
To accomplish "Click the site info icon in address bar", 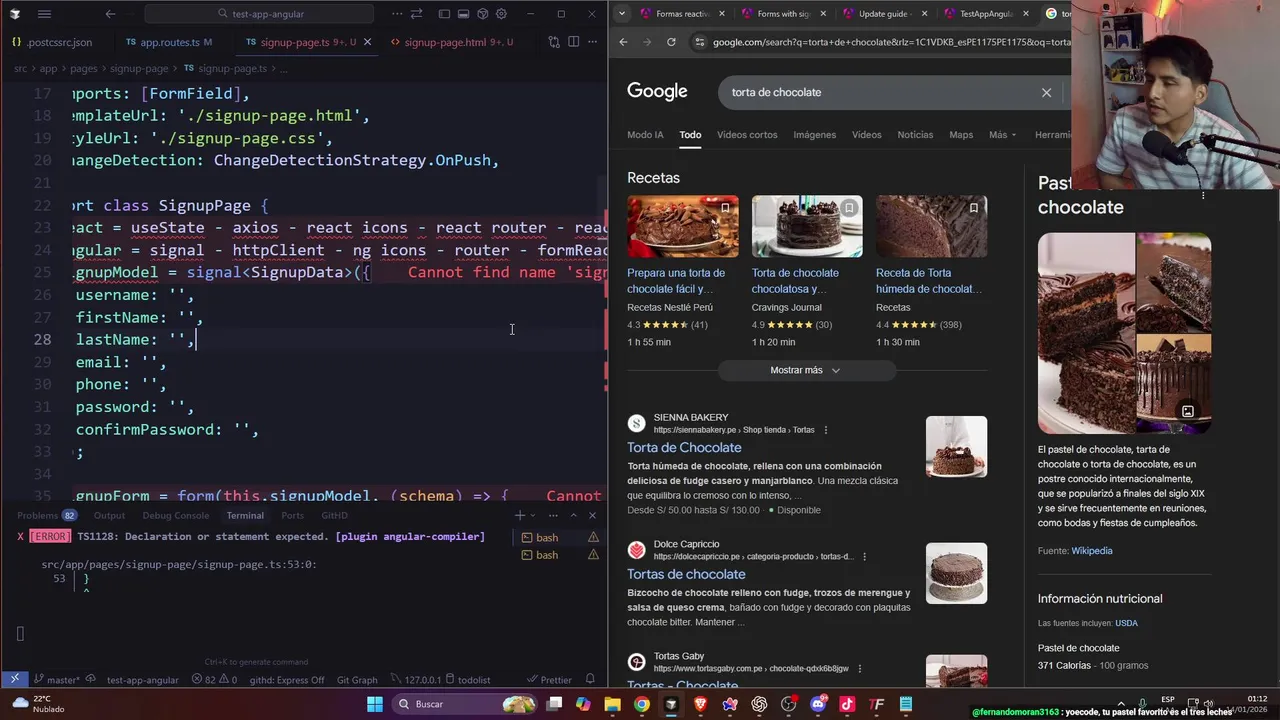I will [700, 42].
